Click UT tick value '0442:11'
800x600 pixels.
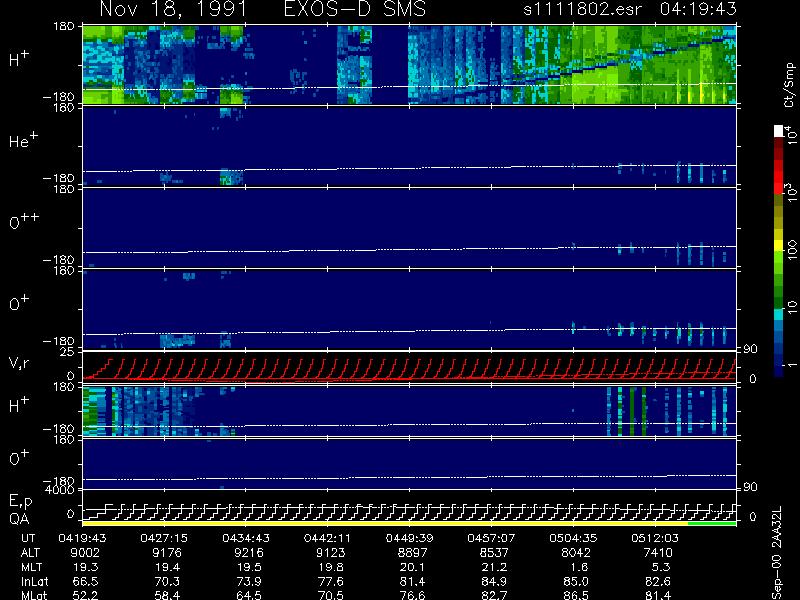[x=328, y=538]
